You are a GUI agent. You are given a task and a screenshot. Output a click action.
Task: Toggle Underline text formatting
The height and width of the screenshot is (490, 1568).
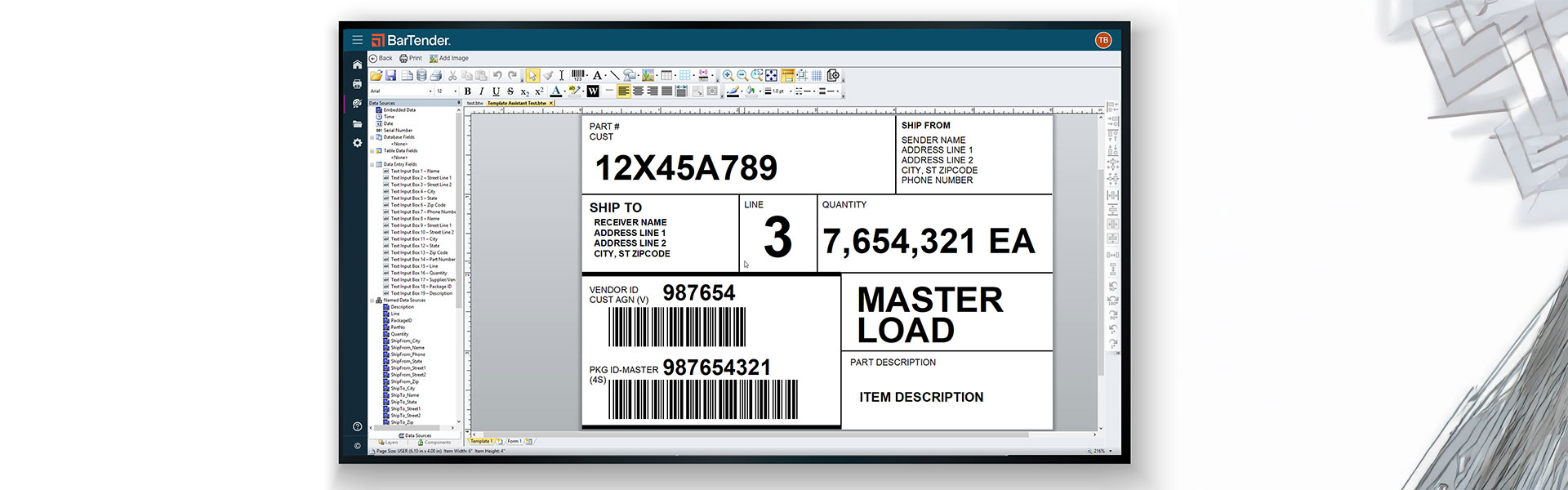click(496, 91)
